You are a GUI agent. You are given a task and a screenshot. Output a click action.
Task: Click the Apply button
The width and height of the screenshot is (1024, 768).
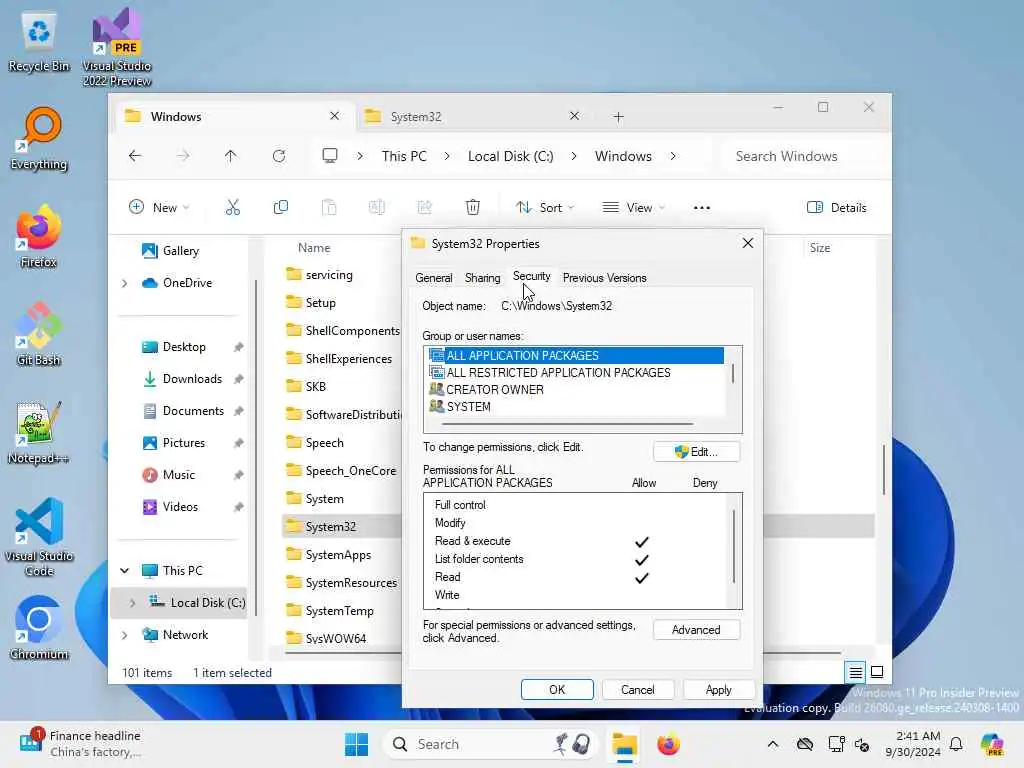tap(718, 690)
